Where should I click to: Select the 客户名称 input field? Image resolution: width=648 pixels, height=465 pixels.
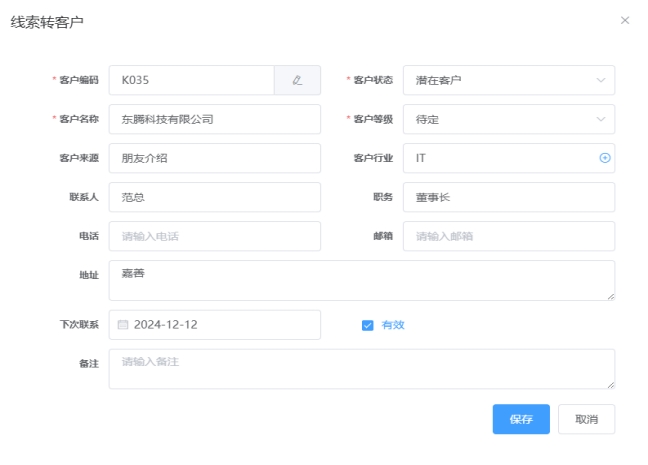tap(214, 119)
